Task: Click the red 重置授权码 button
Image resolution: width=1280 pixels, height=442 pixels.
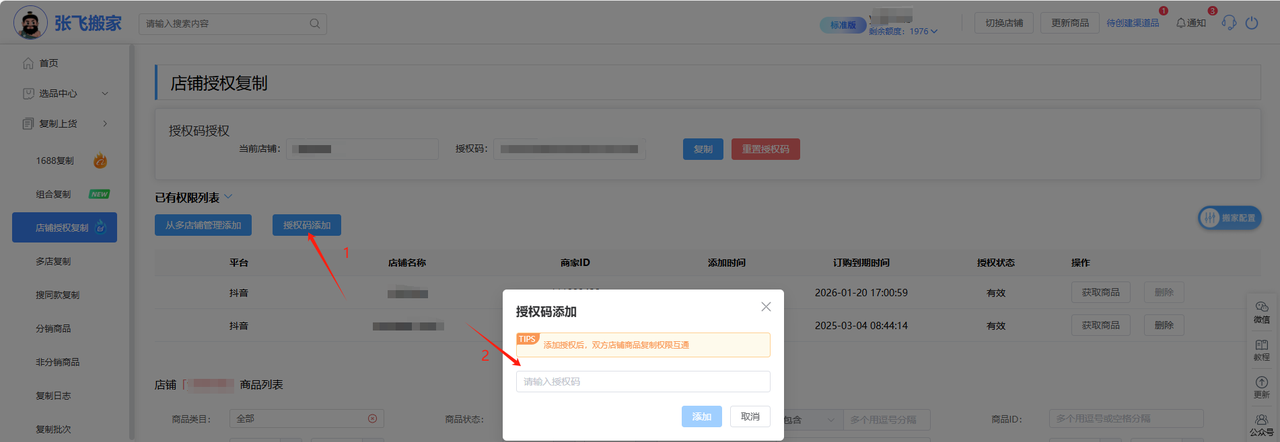Action: (766, 149)
